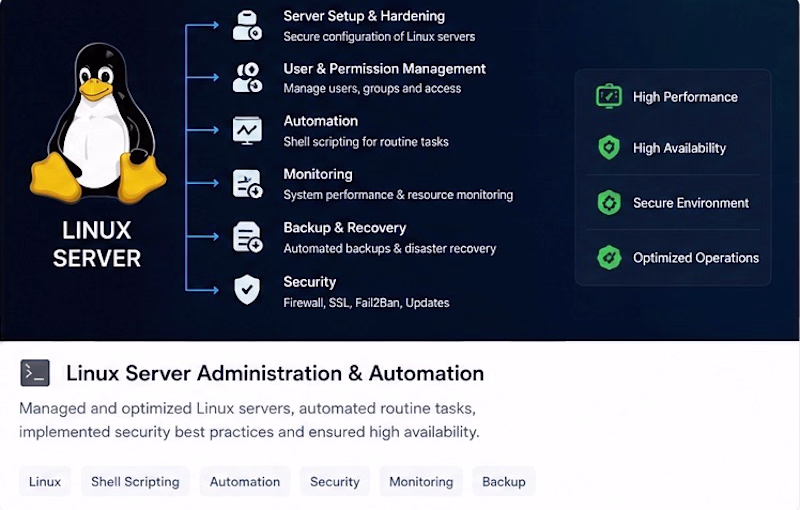The image size is (800, 510).
Task: Click the green Optimized Operations icon
Action: tap(609, 258)
